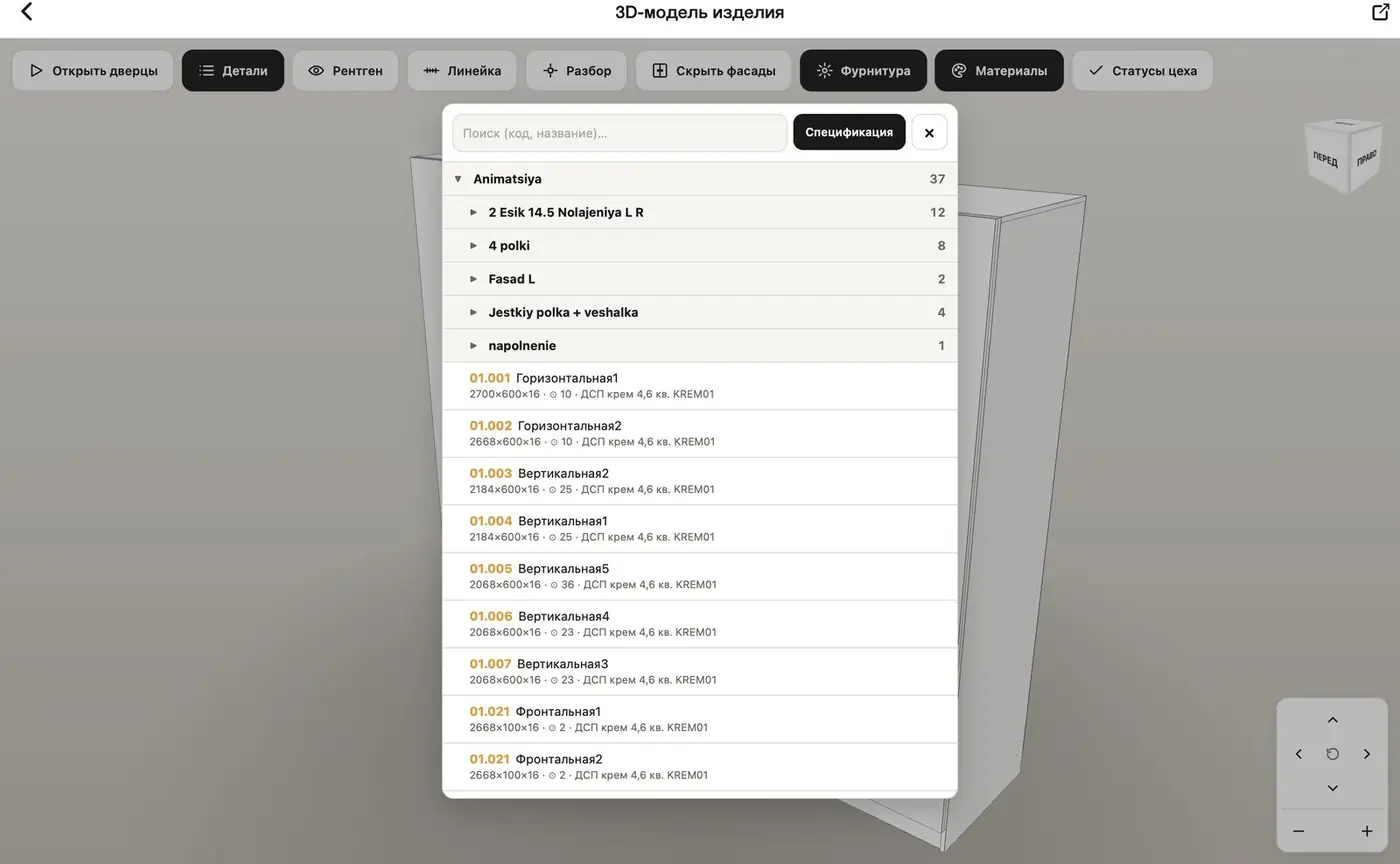Expand the Fasad L group
Image resolution: width=1400 pixels, height=864 pixels.
700,279
